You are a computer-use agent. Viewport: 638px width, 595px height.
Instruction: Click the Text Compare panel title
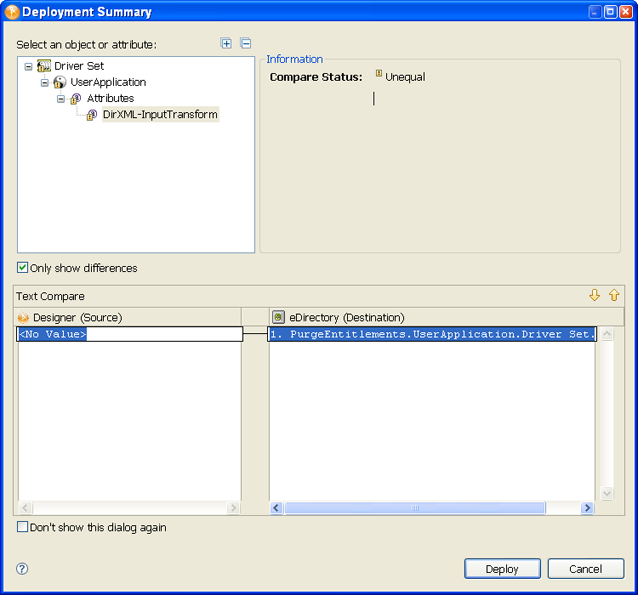pyautogui.click(x=50, y=296)
